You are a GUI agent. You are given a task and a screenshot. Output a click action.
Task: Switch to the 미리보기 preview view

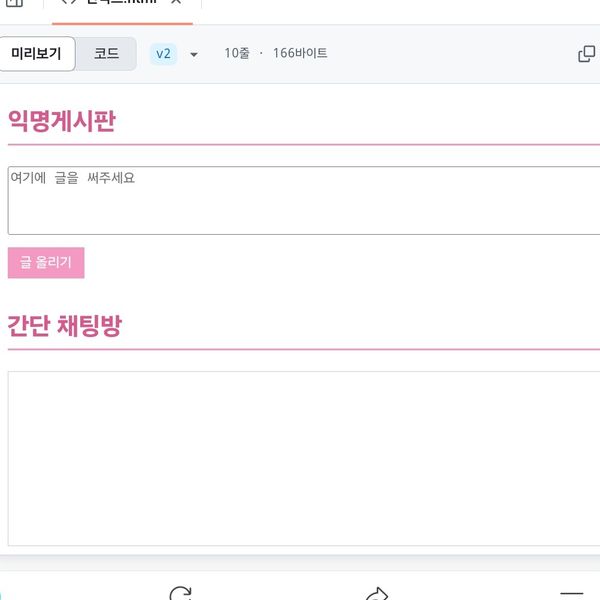[x=38, y=54]
